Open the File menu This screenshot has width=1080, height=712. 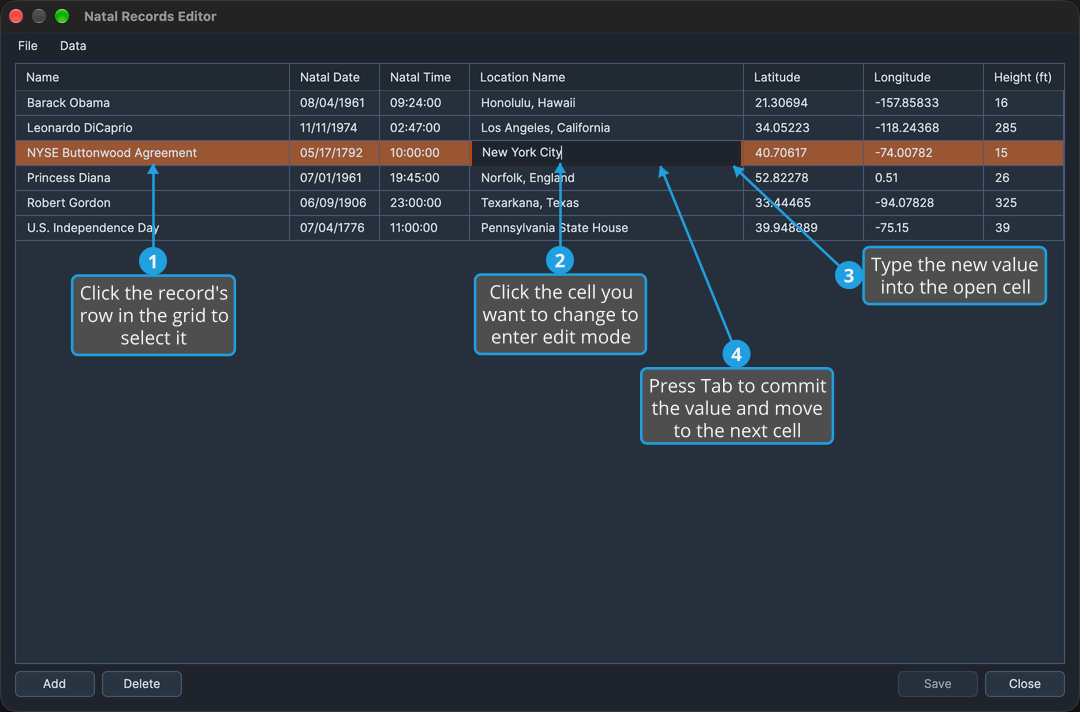pos(28,46)
